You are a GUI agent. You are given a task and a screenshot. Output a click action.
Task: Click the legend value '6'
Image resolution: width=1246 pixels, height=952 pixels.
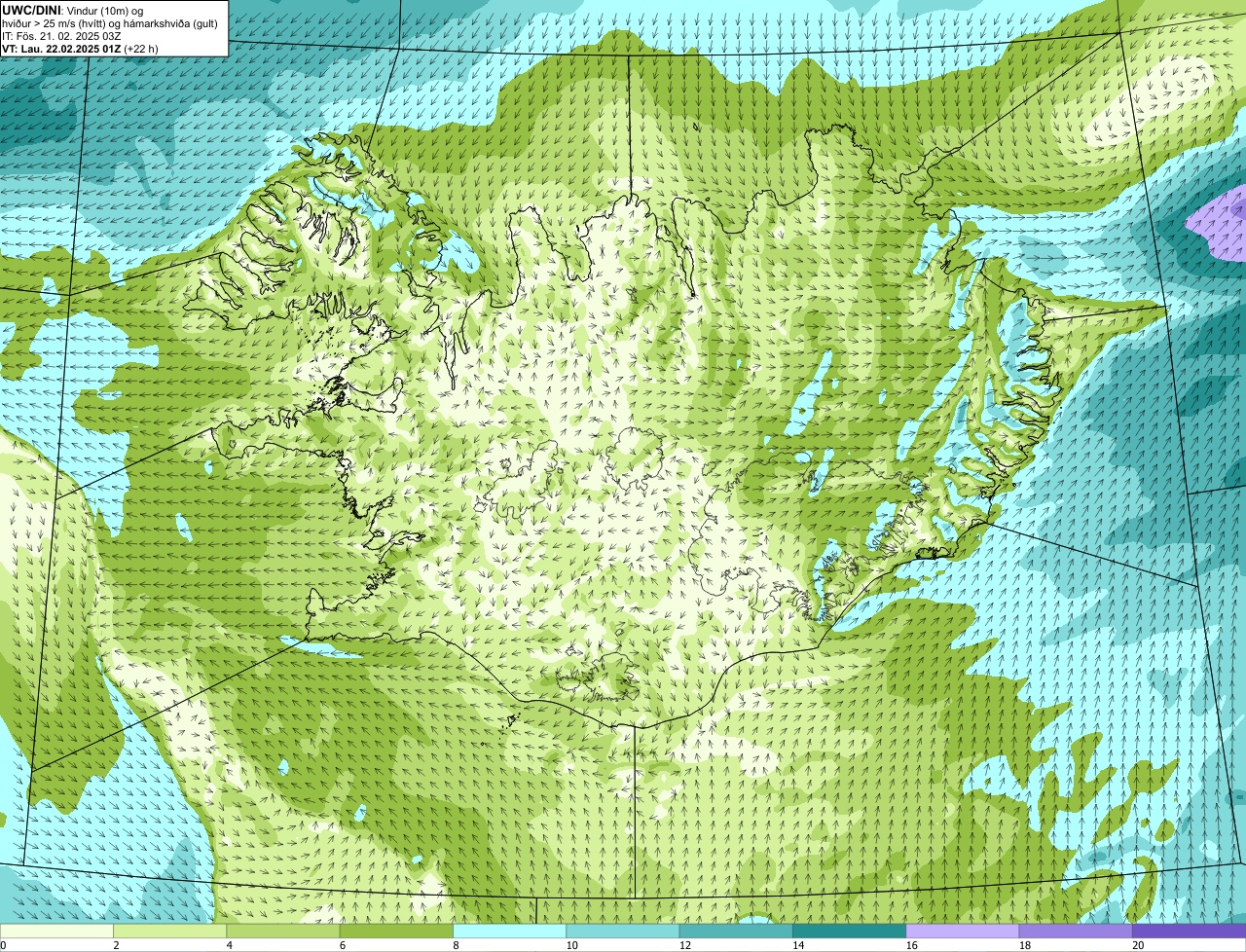[x=342, y=945]
